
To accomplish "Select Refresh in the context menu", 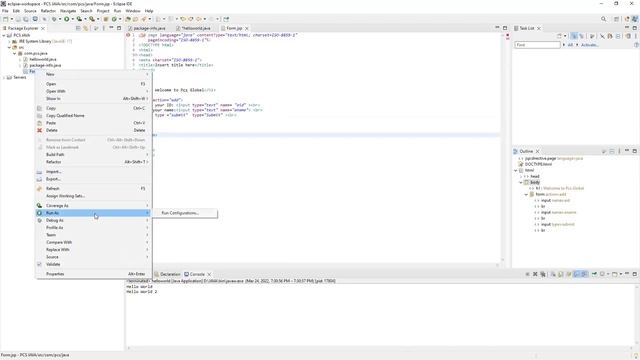I will click(93, 189).
